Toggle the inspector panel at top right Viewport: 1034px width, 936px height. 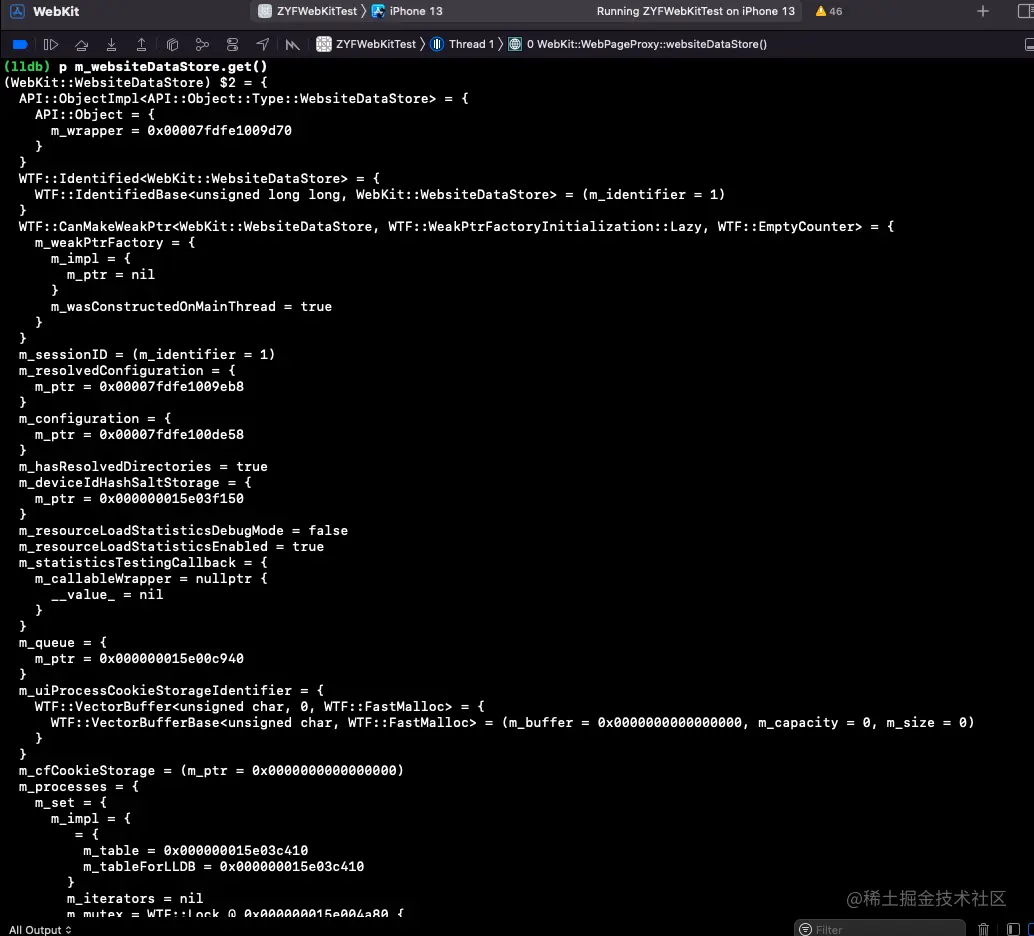pos(1025,11)
